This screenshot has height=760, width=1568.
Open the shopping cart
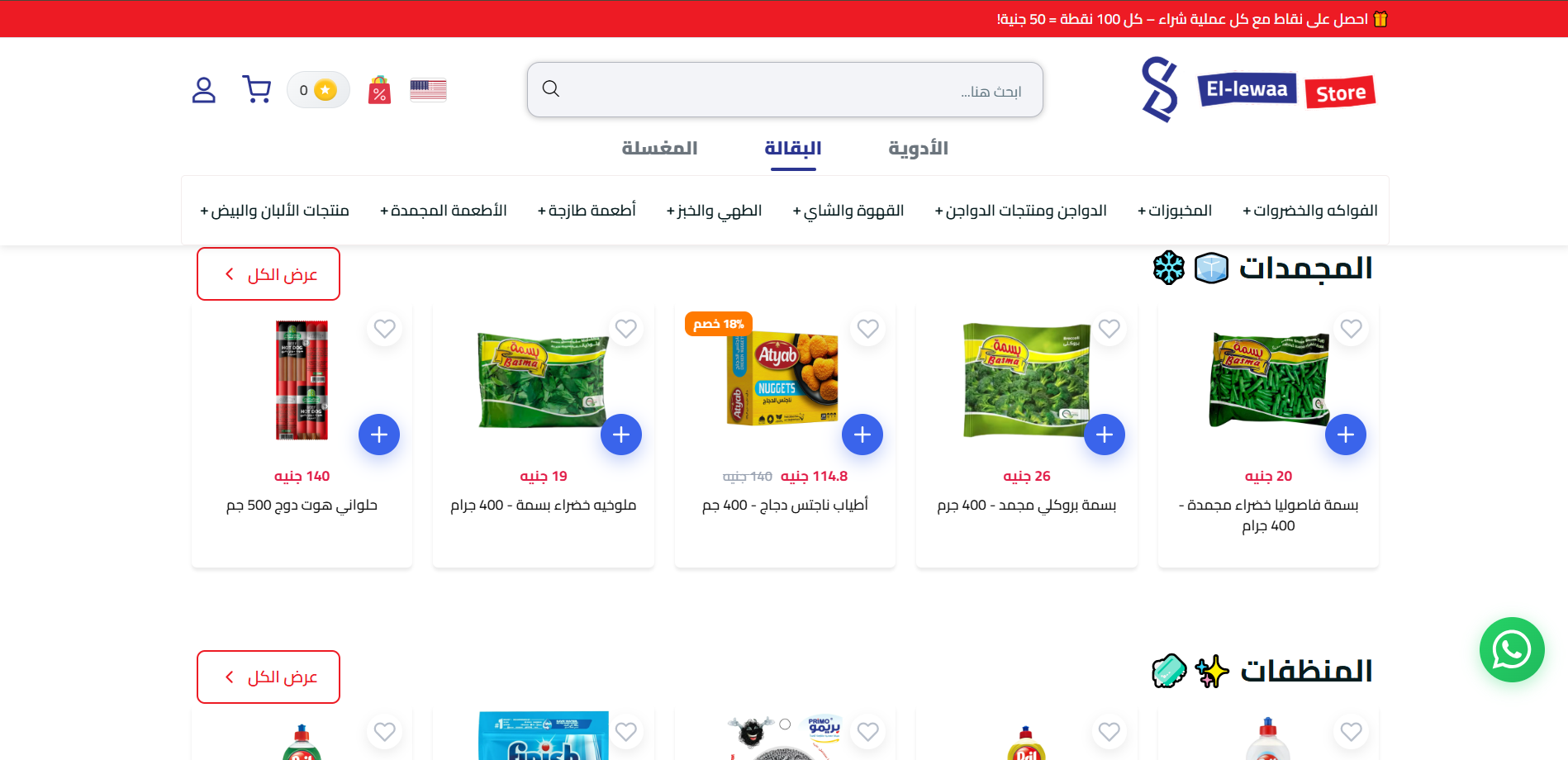[256, 90]
